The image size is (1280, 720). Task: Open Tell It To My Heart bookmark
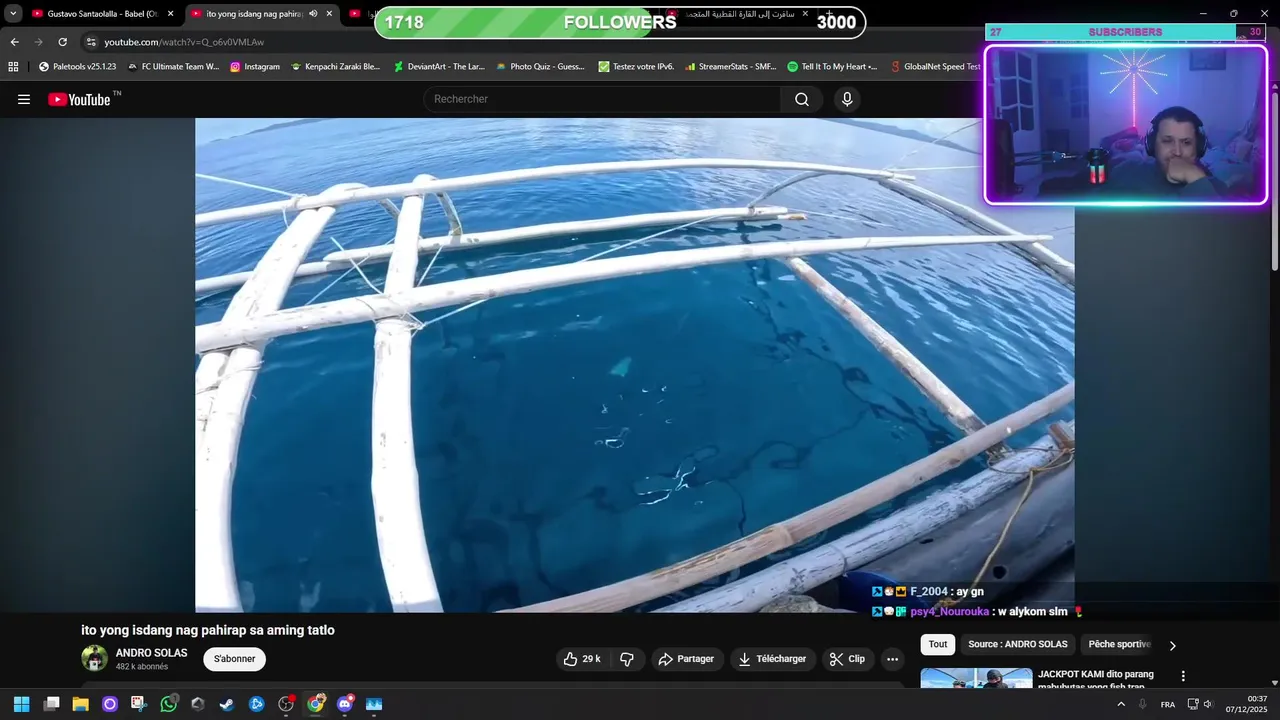tap(832, 67)
